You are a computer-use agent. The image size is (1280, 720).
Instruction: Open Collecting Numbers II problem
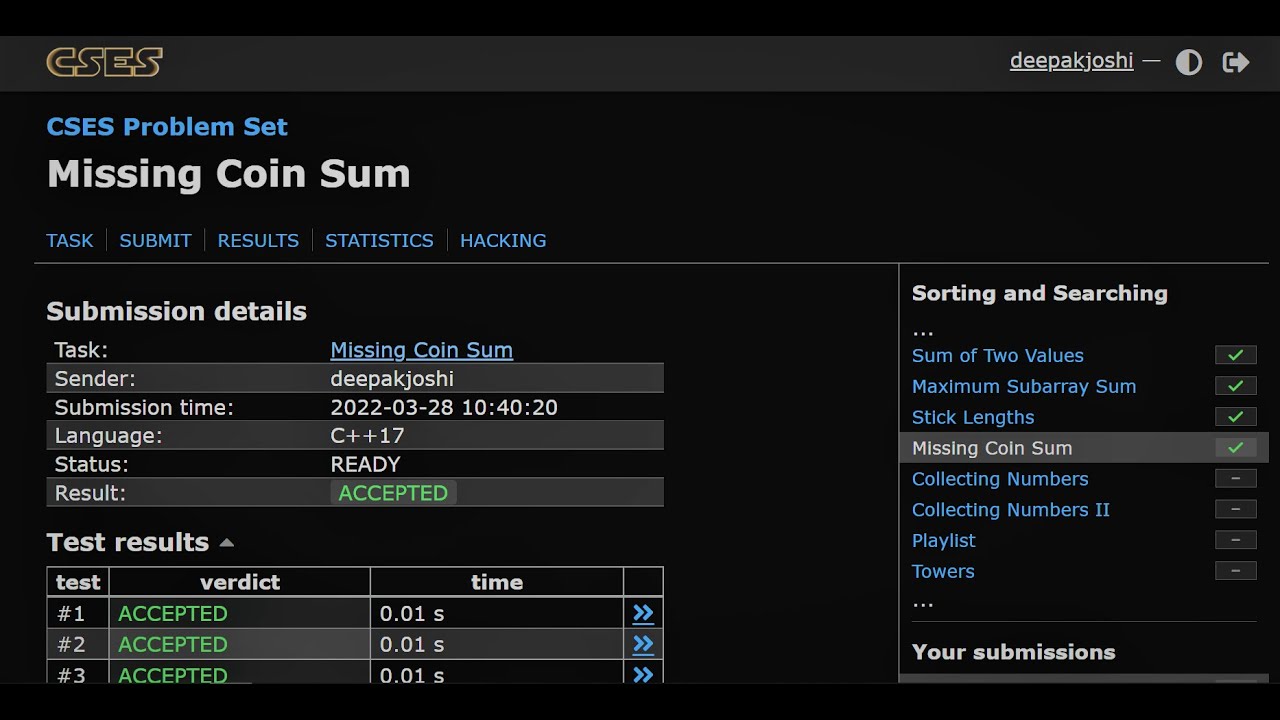[x=1011, y=510]
